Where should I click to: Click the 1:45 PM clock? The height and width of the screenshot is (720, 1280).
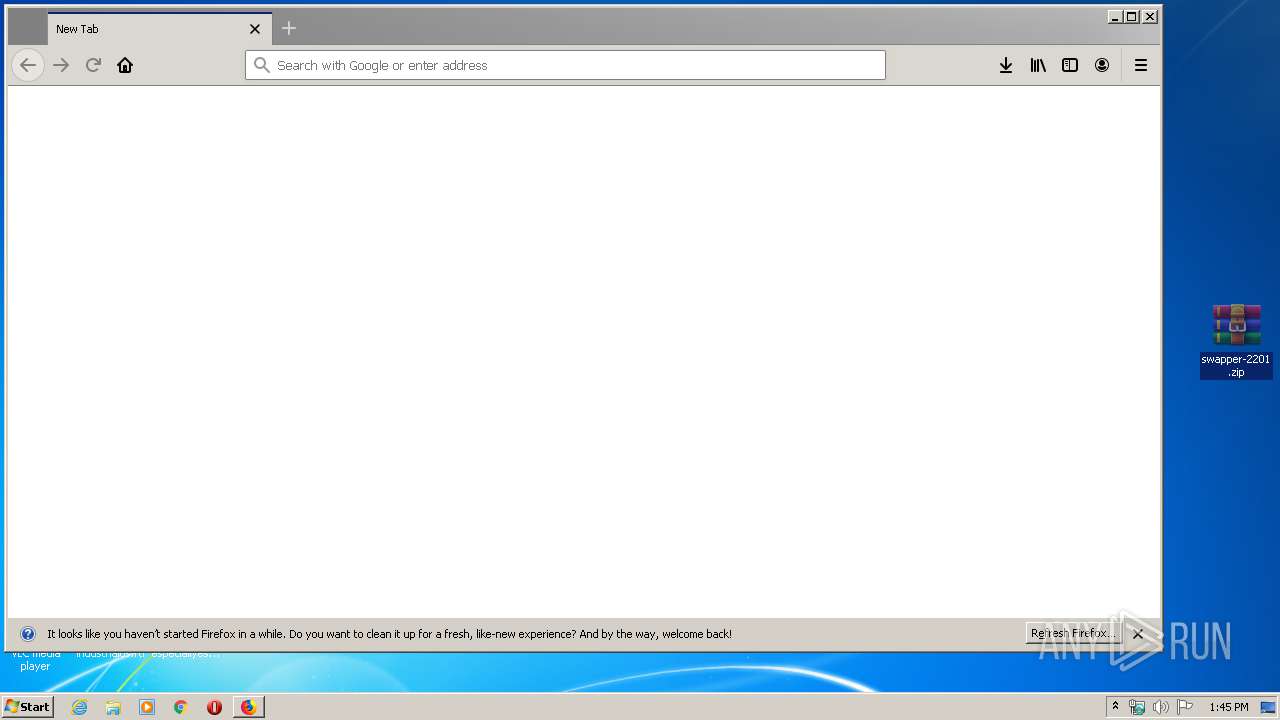pyautogui.click(x=1228, y=707)
